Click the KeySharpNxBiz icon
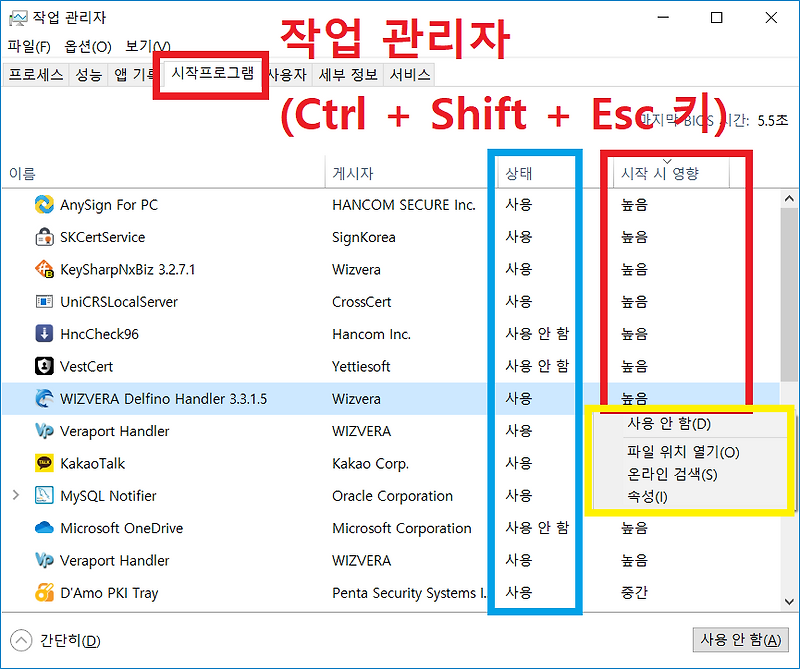800x669 pixels. pos(44,269)
